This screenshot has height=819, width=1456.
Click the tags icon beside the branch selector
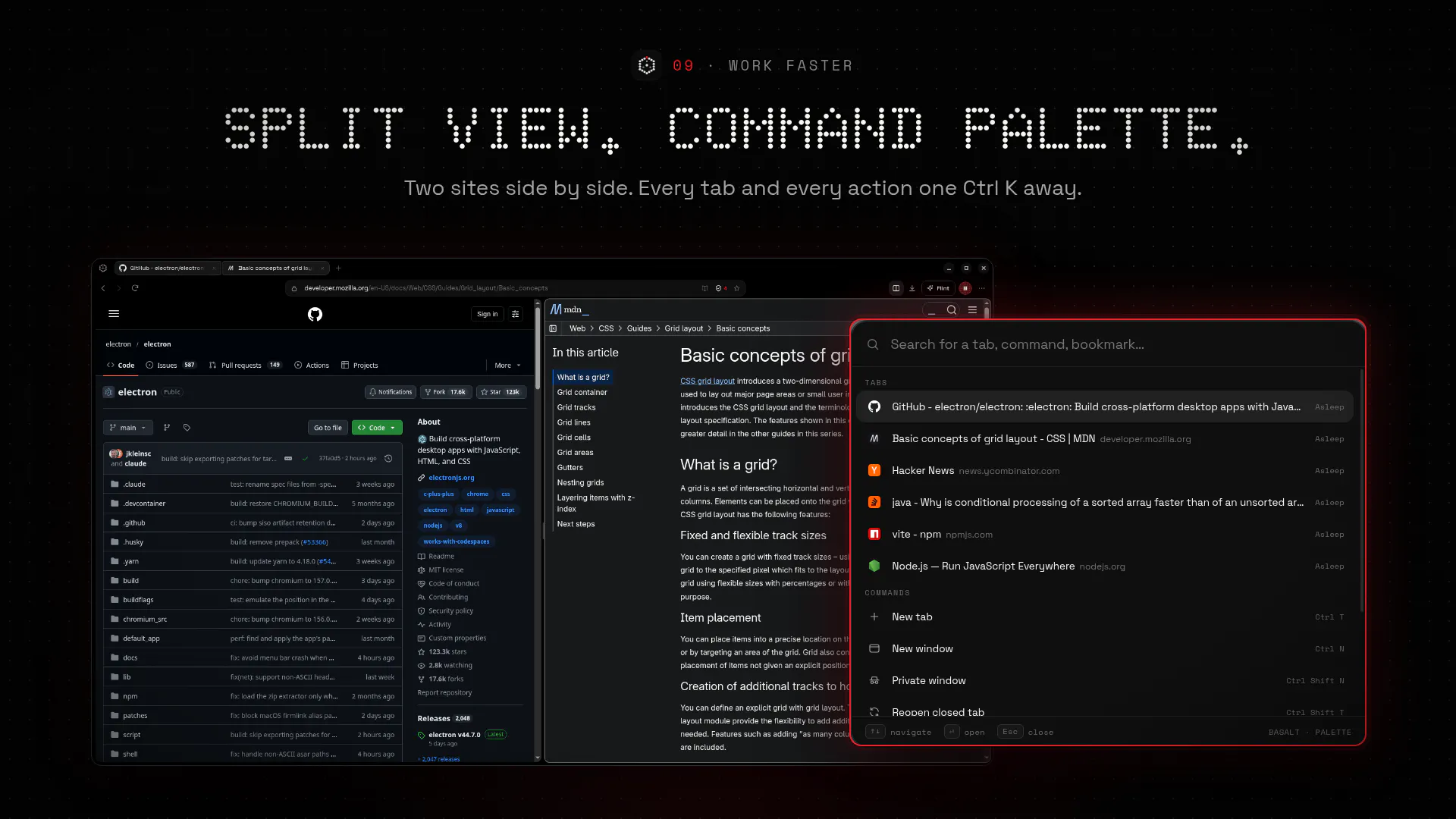(187, 428)
